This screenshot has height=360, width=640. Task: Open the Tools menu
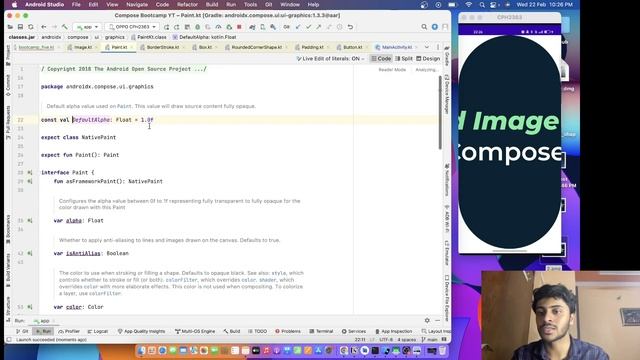[x=250, y=4]
